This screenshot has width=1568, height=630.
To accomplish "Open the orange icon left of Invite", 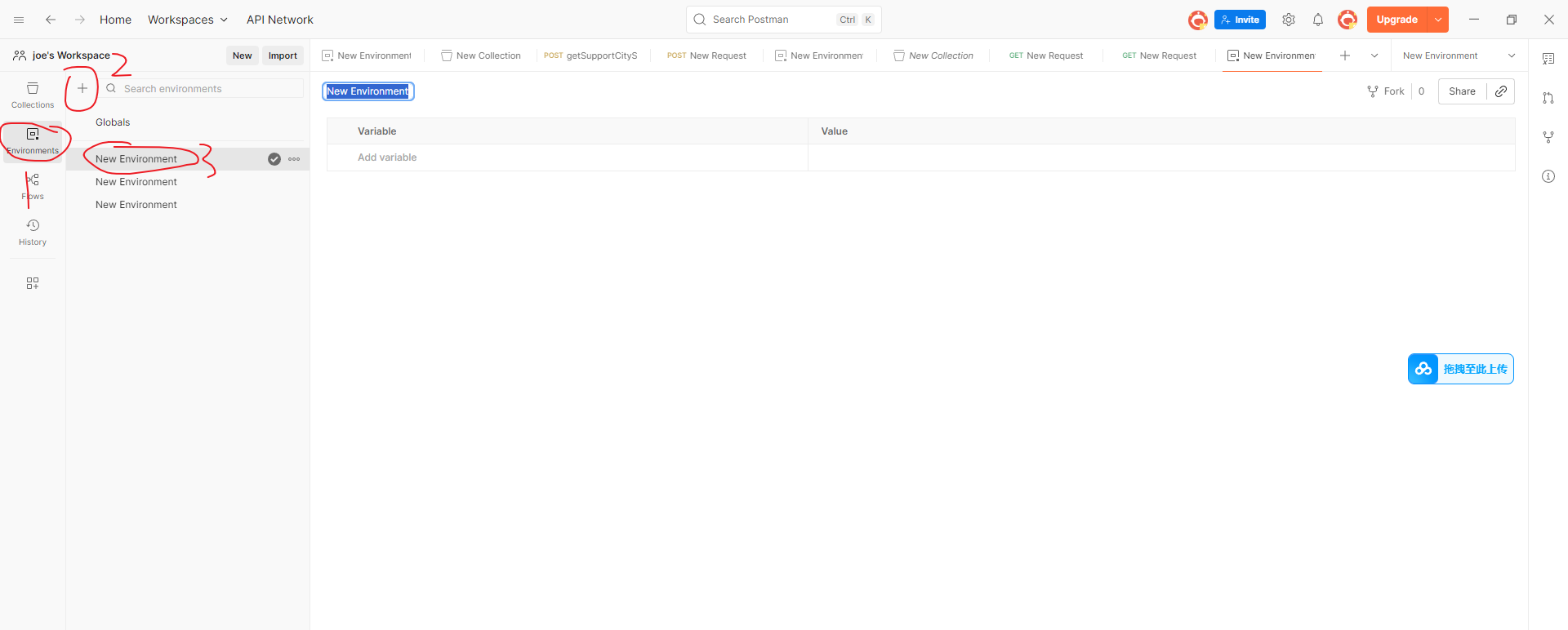I will pyautogui.click(x=1198, y=20).
